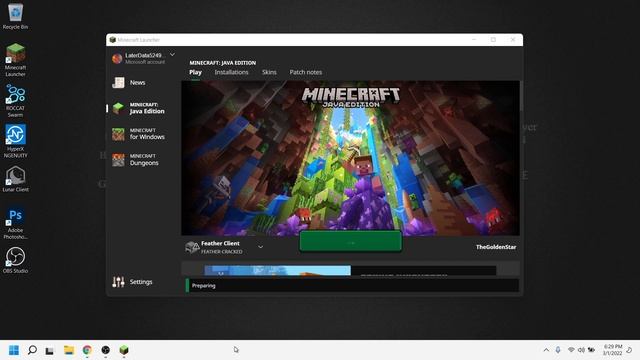Click TheGoldenStar player name
Screen dimensions: 640x360
496,247
